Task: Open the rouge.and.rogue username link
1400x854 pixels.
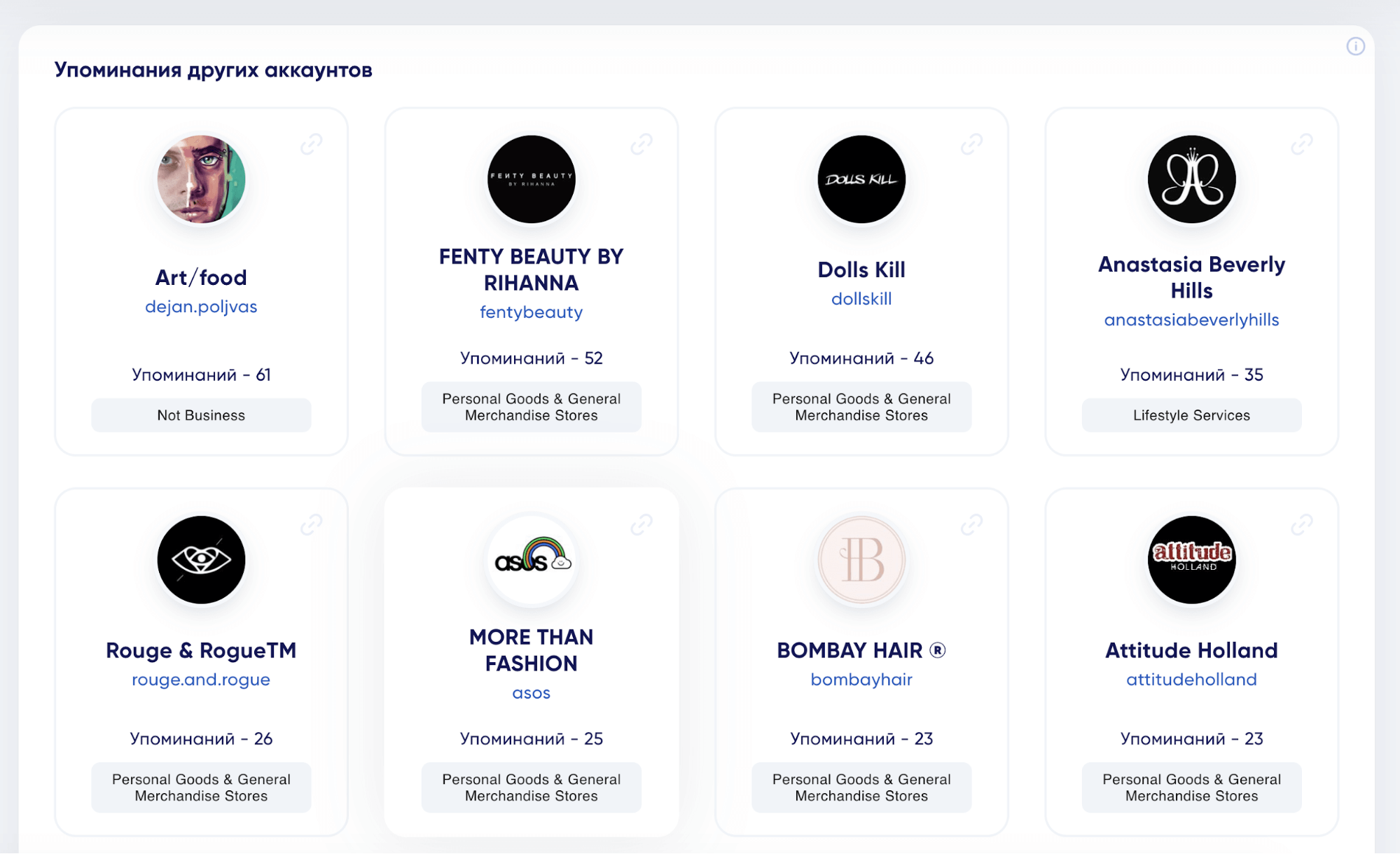Action: pyautogui.click(x=201, y=680)
